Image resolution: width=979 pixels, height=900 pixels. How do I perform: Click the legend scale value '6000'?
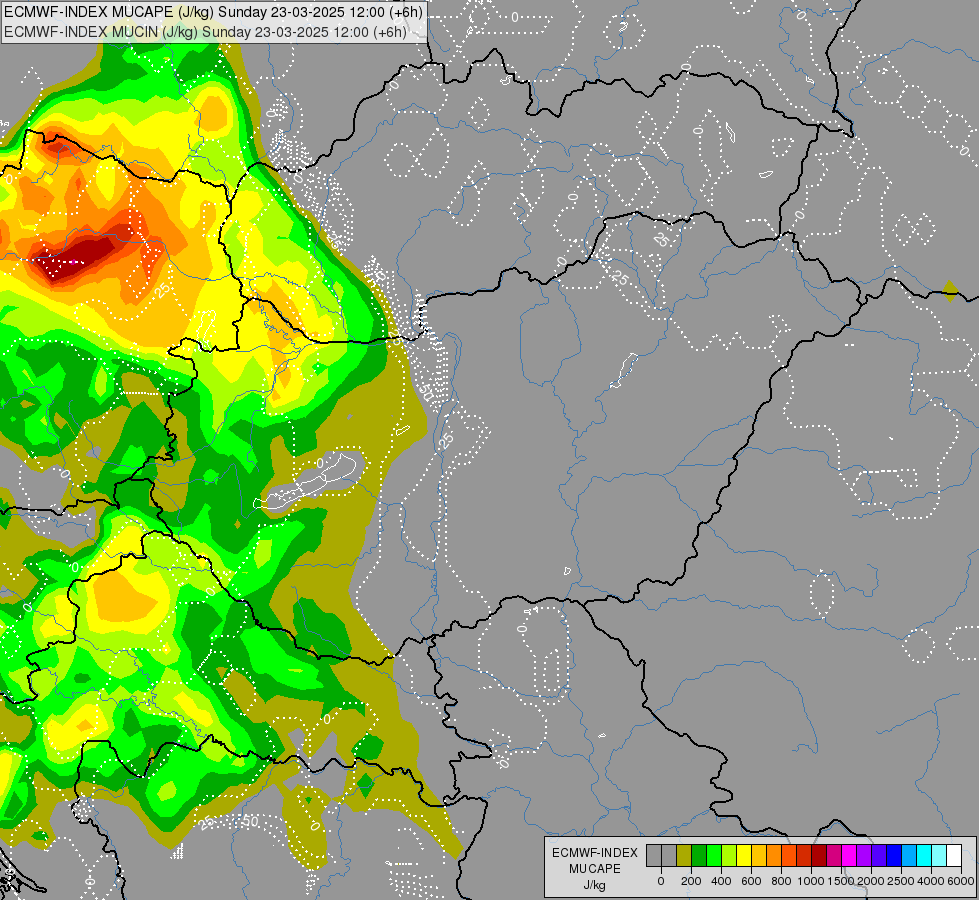click(961, 881)
